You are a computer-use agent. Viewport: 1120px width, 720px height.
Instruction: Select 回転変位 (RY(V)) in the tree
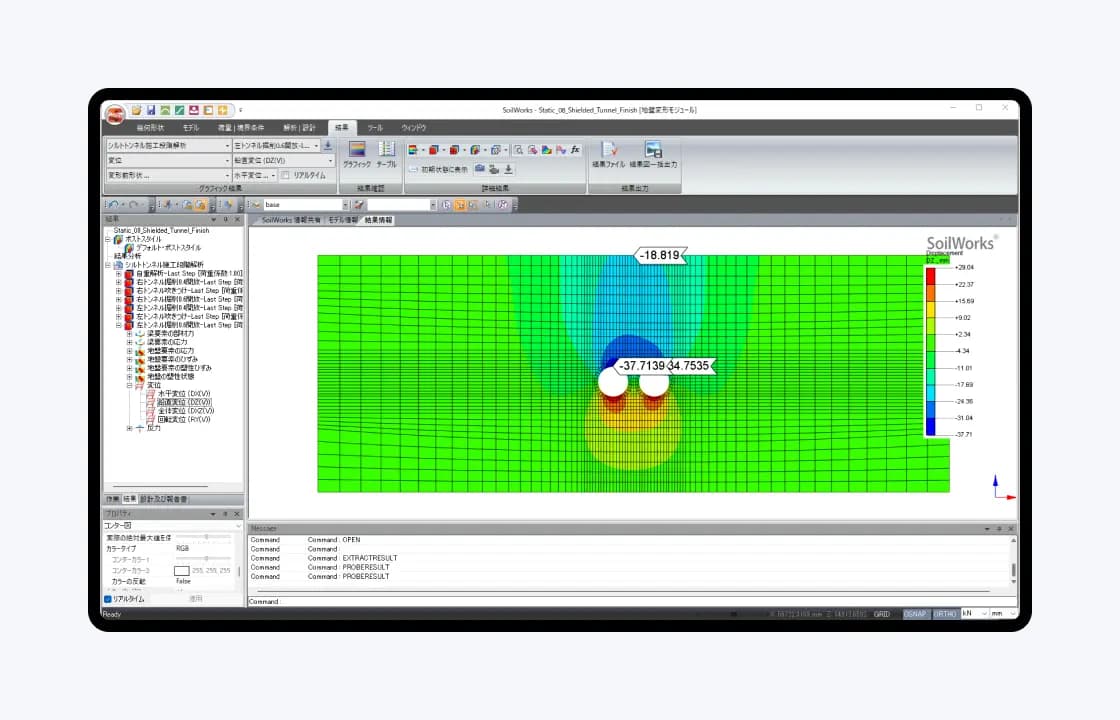pyautogui.click(x=184, y=419)
